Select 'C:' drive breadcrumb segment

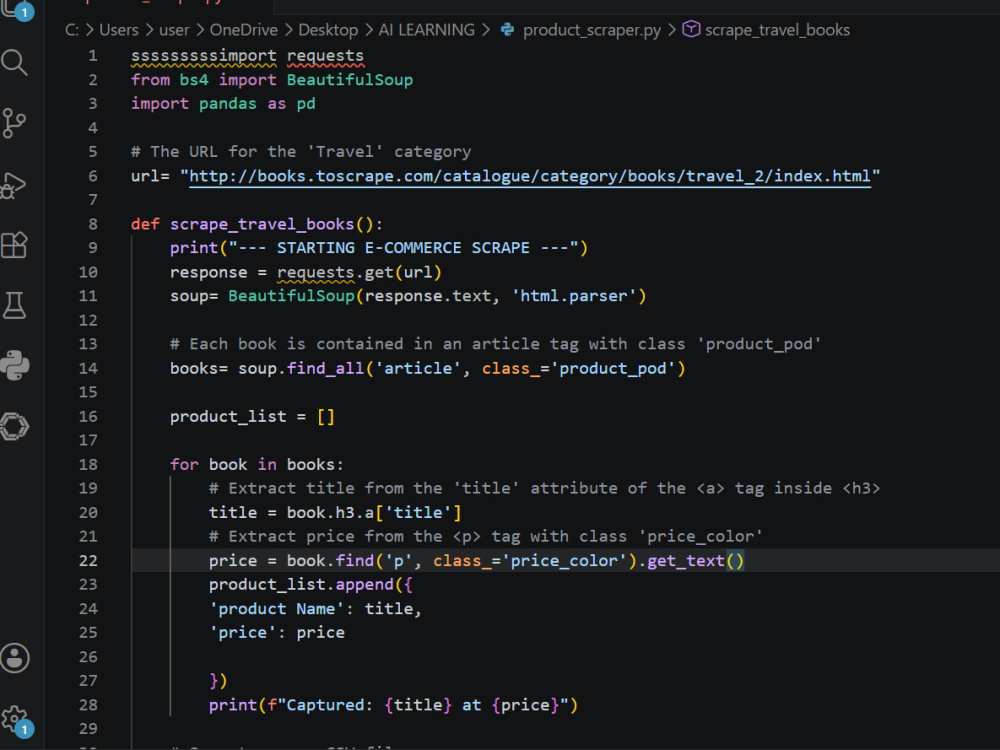pyautogui.click(x=72, y=30)
